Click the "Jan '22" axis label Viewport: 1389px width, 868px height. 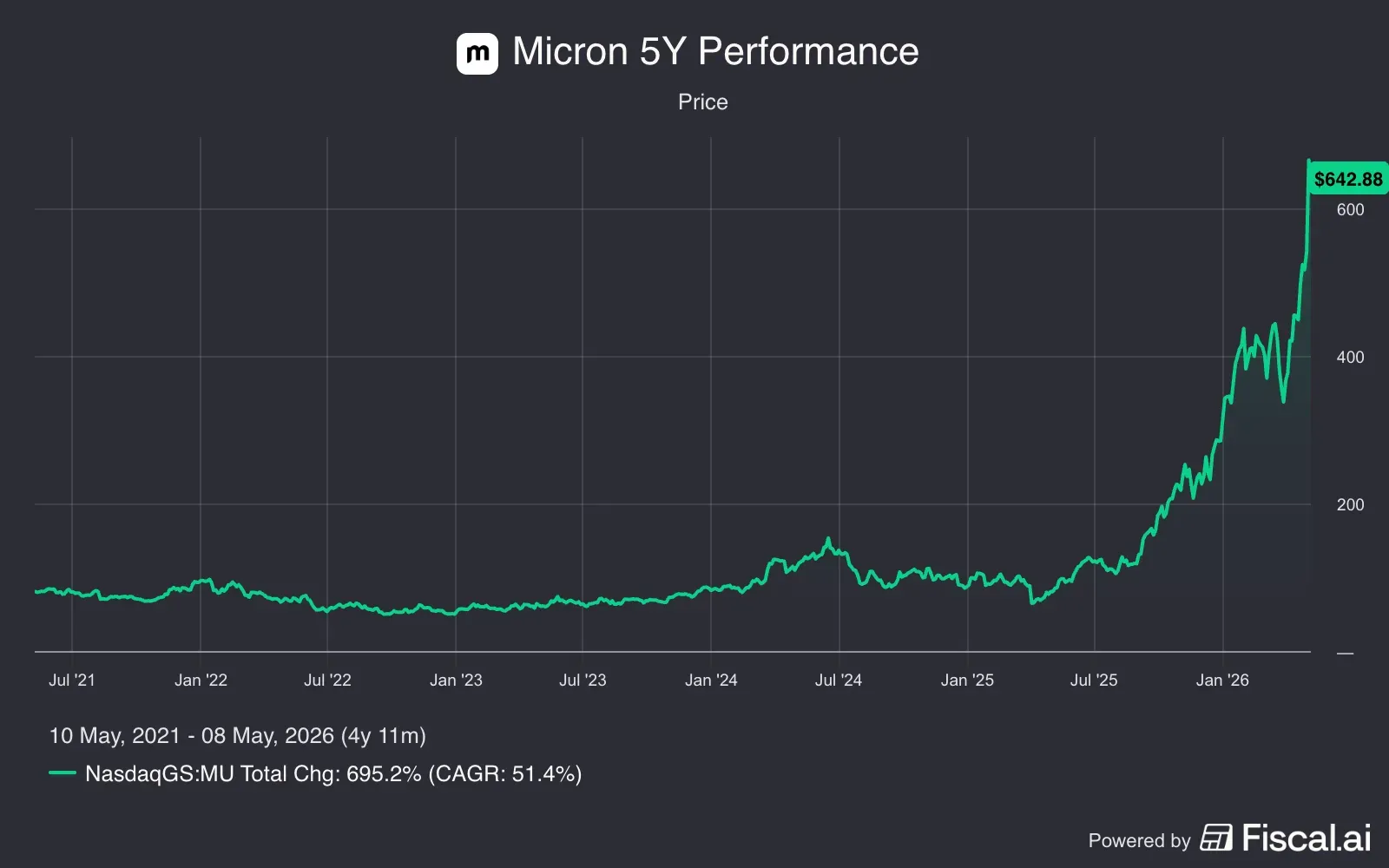[201, 680]
